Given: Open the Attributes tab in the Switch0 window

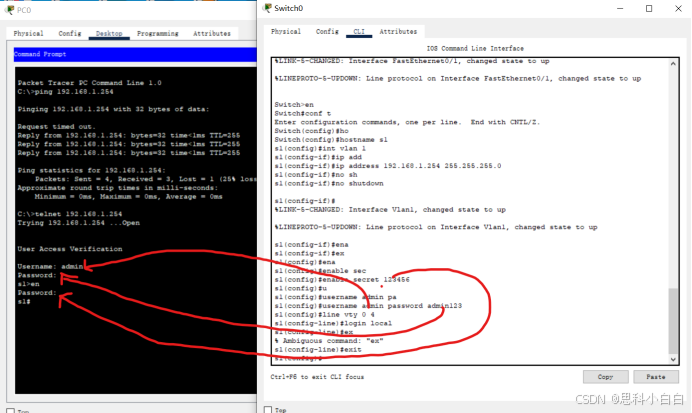Looking at the screenshot, I should coord(398,32).
